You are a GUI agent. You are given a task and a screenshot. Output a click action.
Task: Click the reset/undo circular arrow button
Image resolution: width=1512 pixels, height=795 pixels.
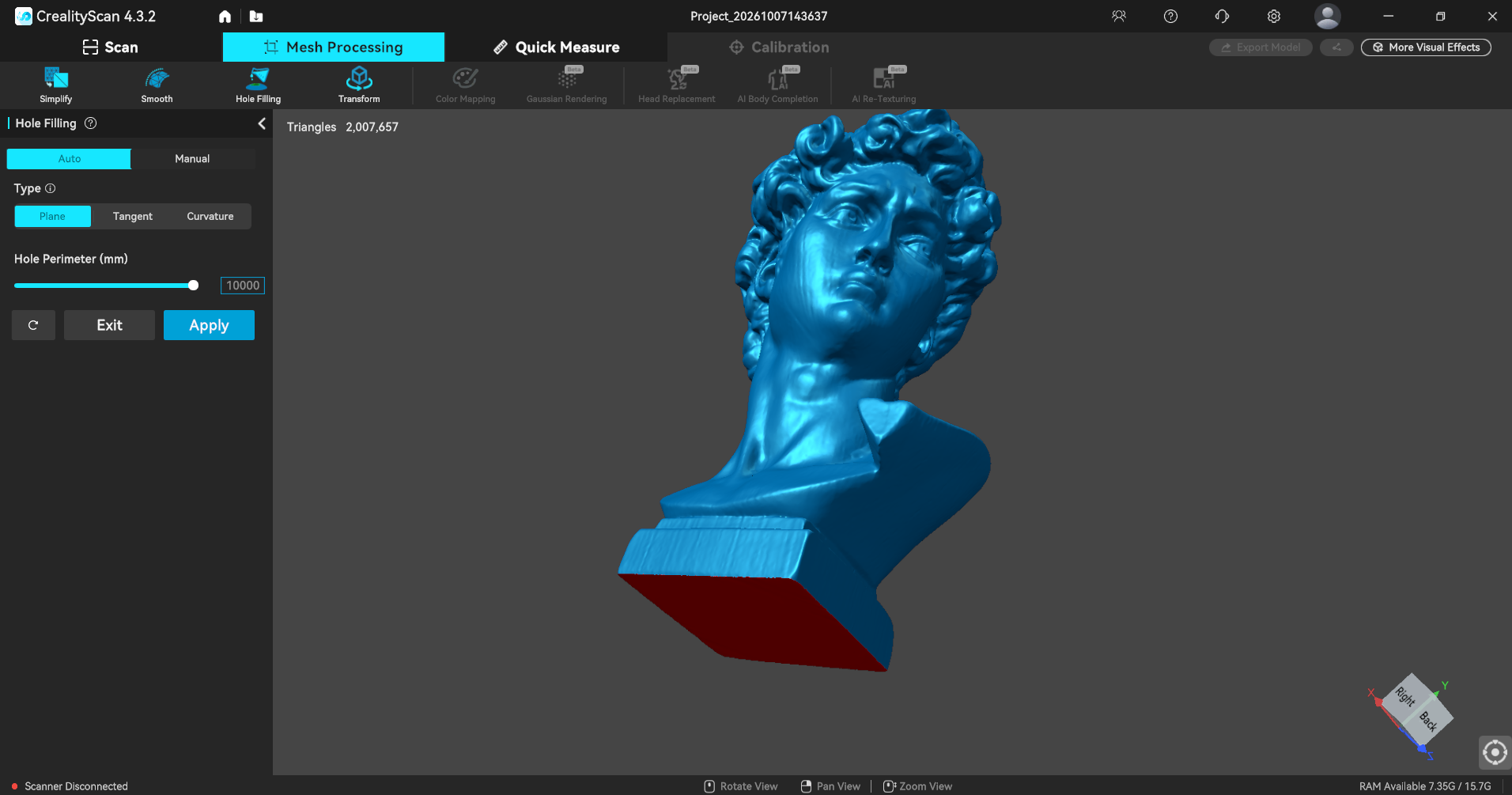click(33, 325)
